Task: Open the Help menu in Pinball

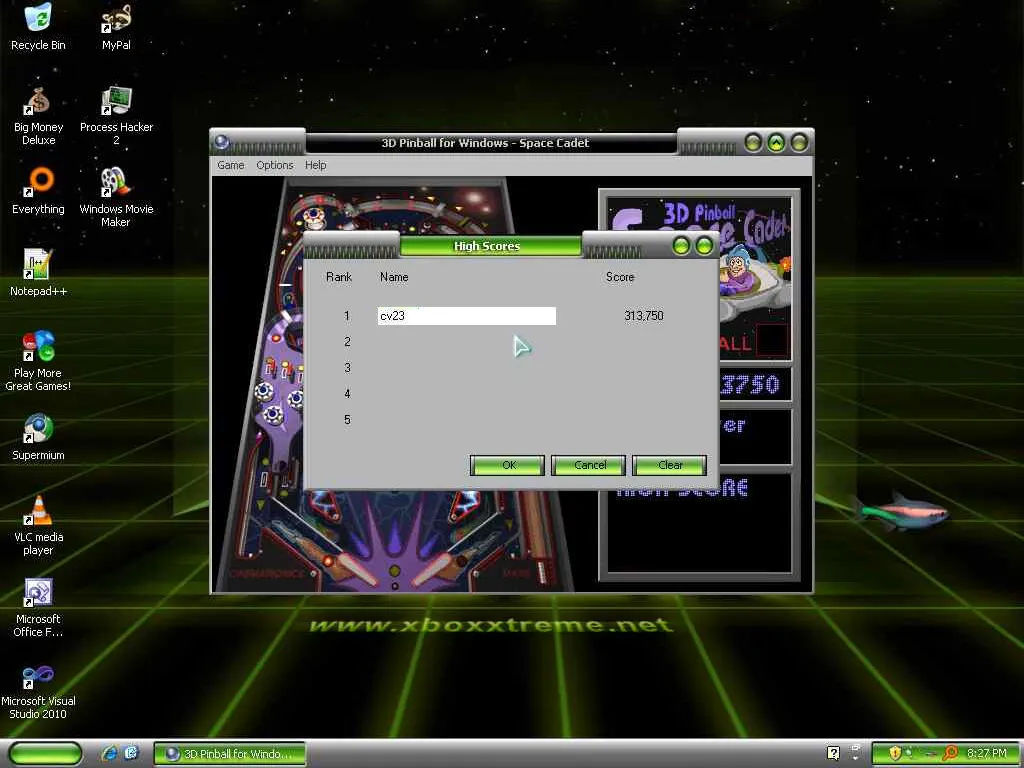Action: coord(315,165)
